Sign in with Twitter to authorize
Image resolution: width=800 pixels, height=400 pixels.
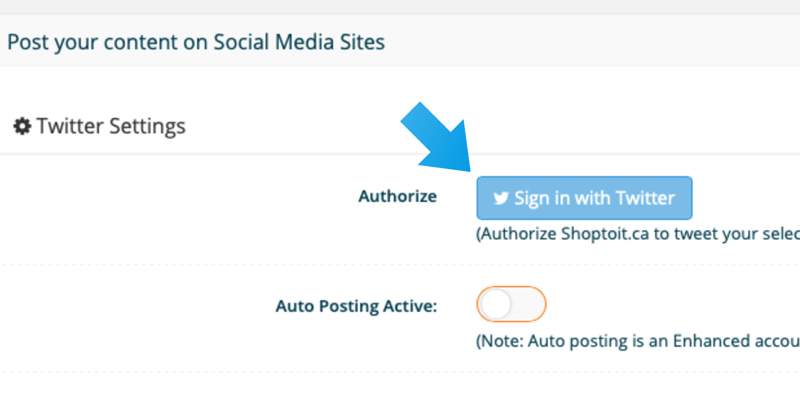pos(584,198)
